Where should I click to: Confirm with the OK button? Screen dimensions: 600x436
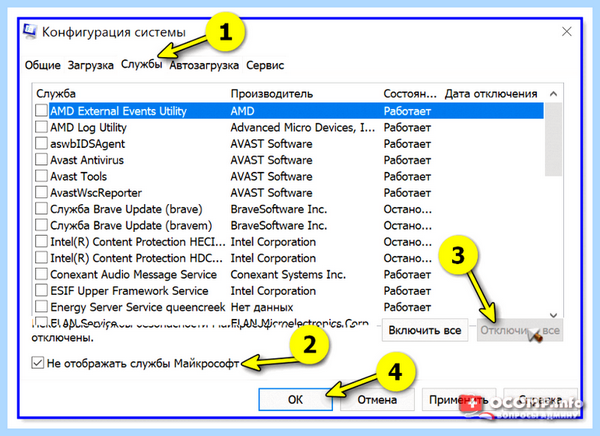coord(295,399)
